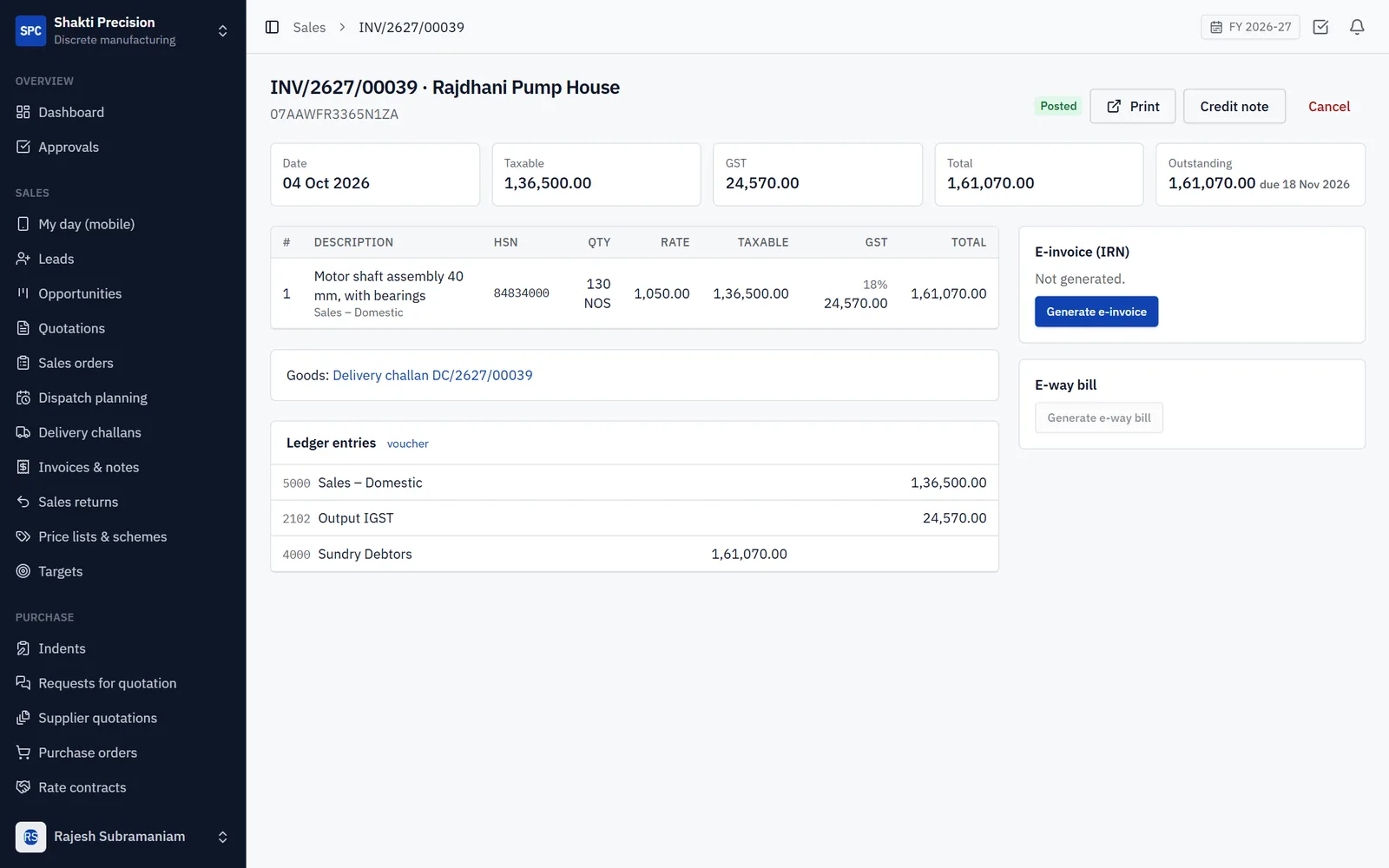Open the tasks checkbox icon in header
Image resolution: width=1389 pixels, height=868 pixels.
[x=1320, y=27]
